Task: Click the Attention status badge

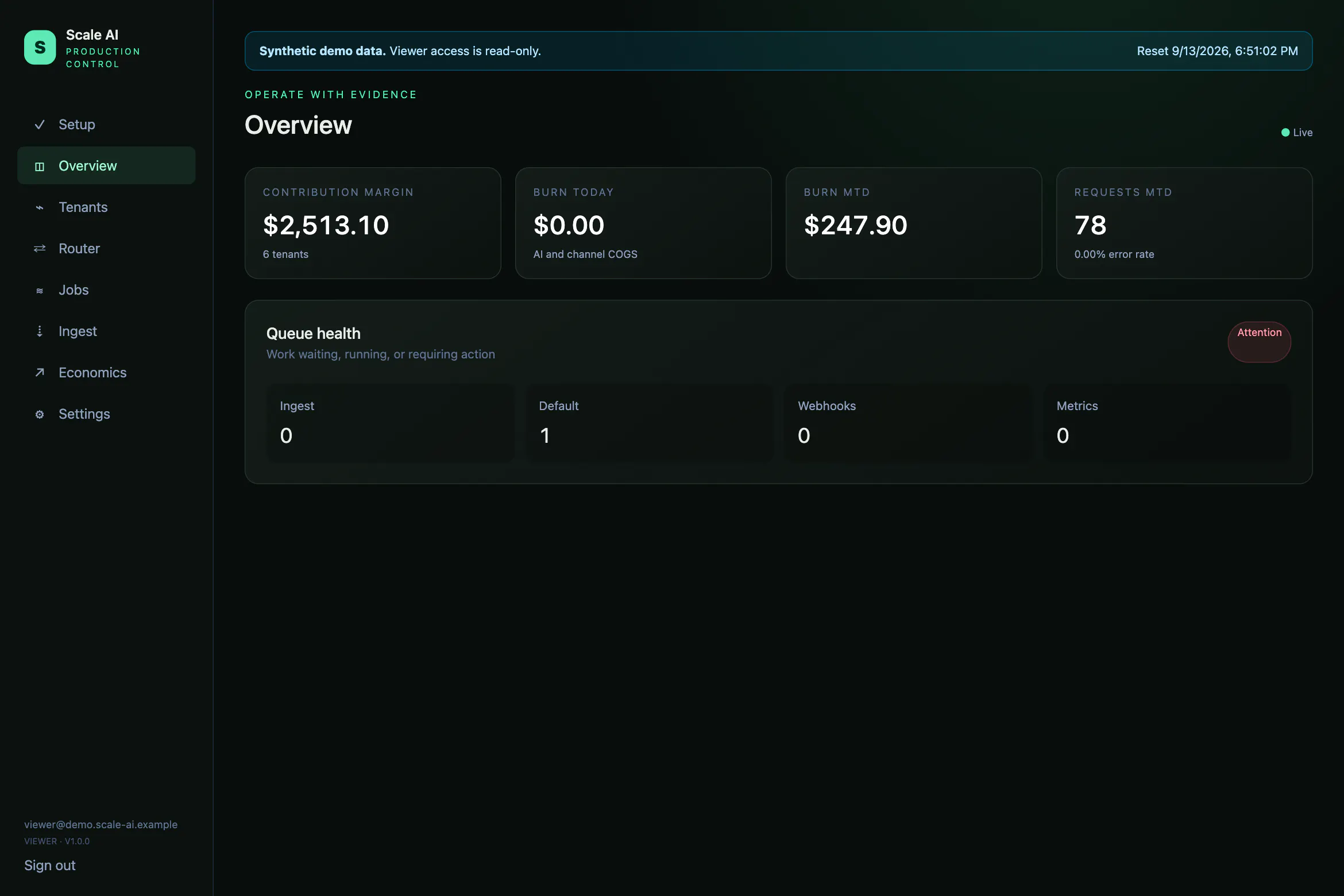Action: pos(1259,342)
